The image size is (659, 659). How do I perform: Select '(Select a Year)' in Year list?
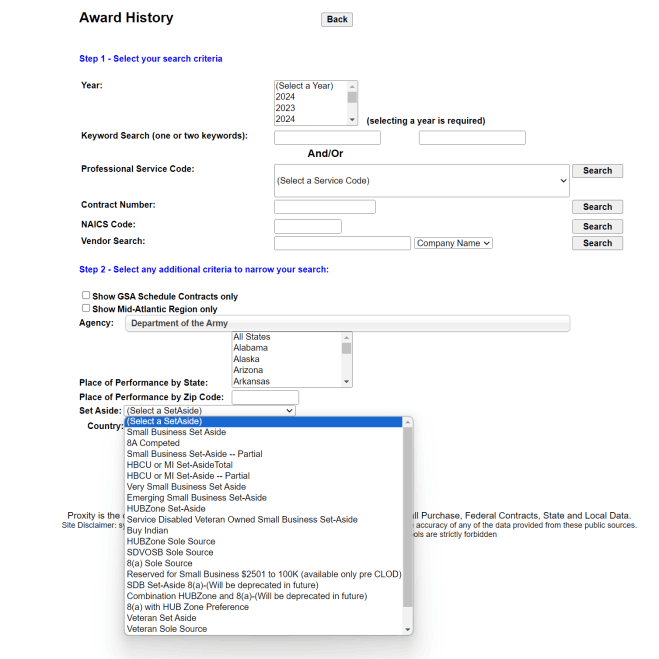(x=311, y=86)
